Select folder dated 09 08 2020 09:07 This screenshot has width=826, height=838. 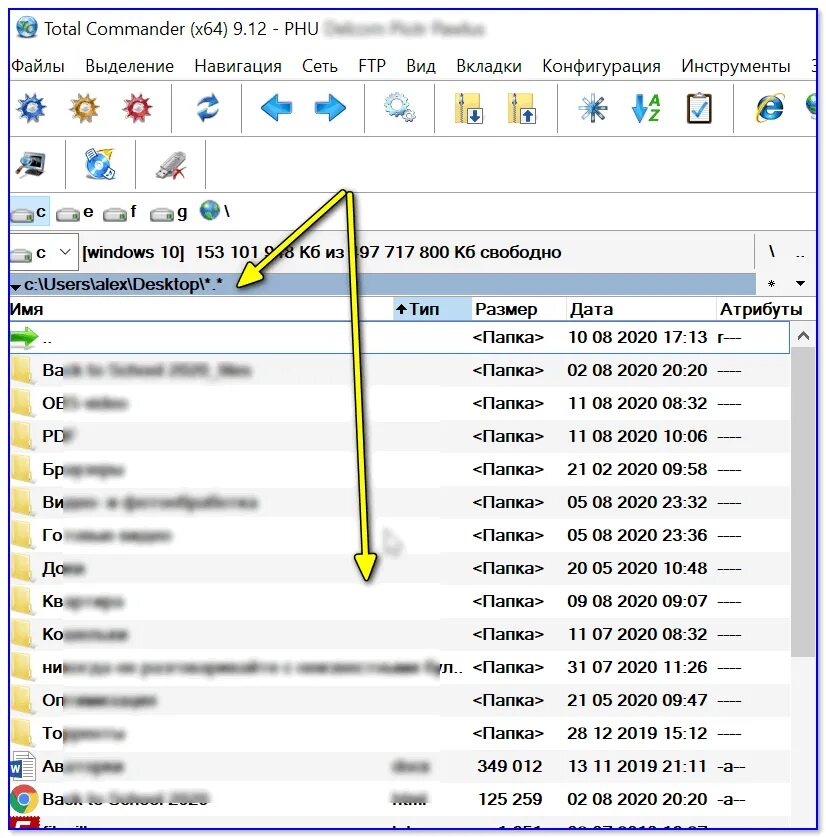click(x=399, y=601)
